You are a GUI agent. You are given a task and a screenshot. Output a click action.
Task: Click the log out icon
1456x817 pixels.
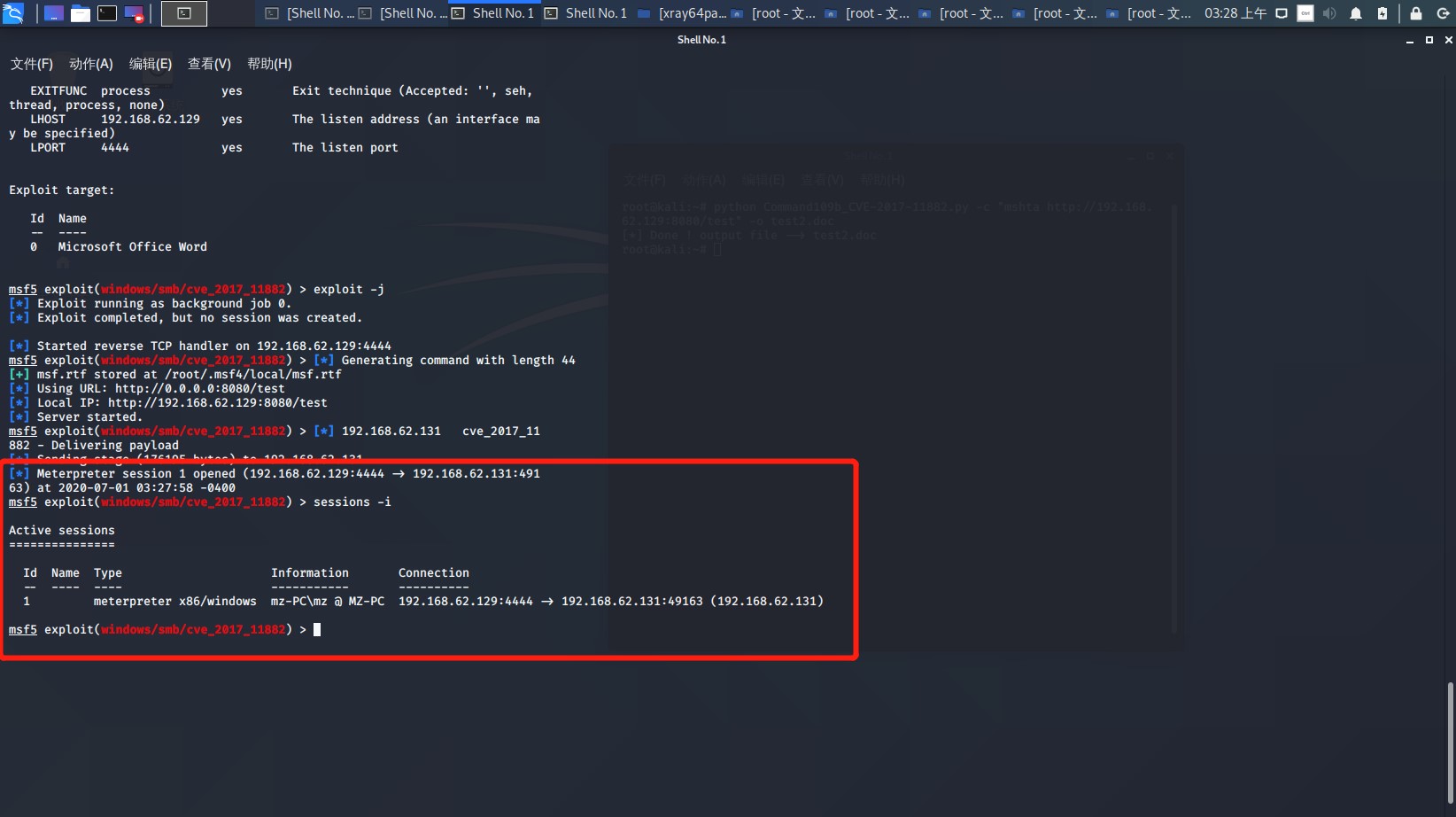[x=1443, y=13]
